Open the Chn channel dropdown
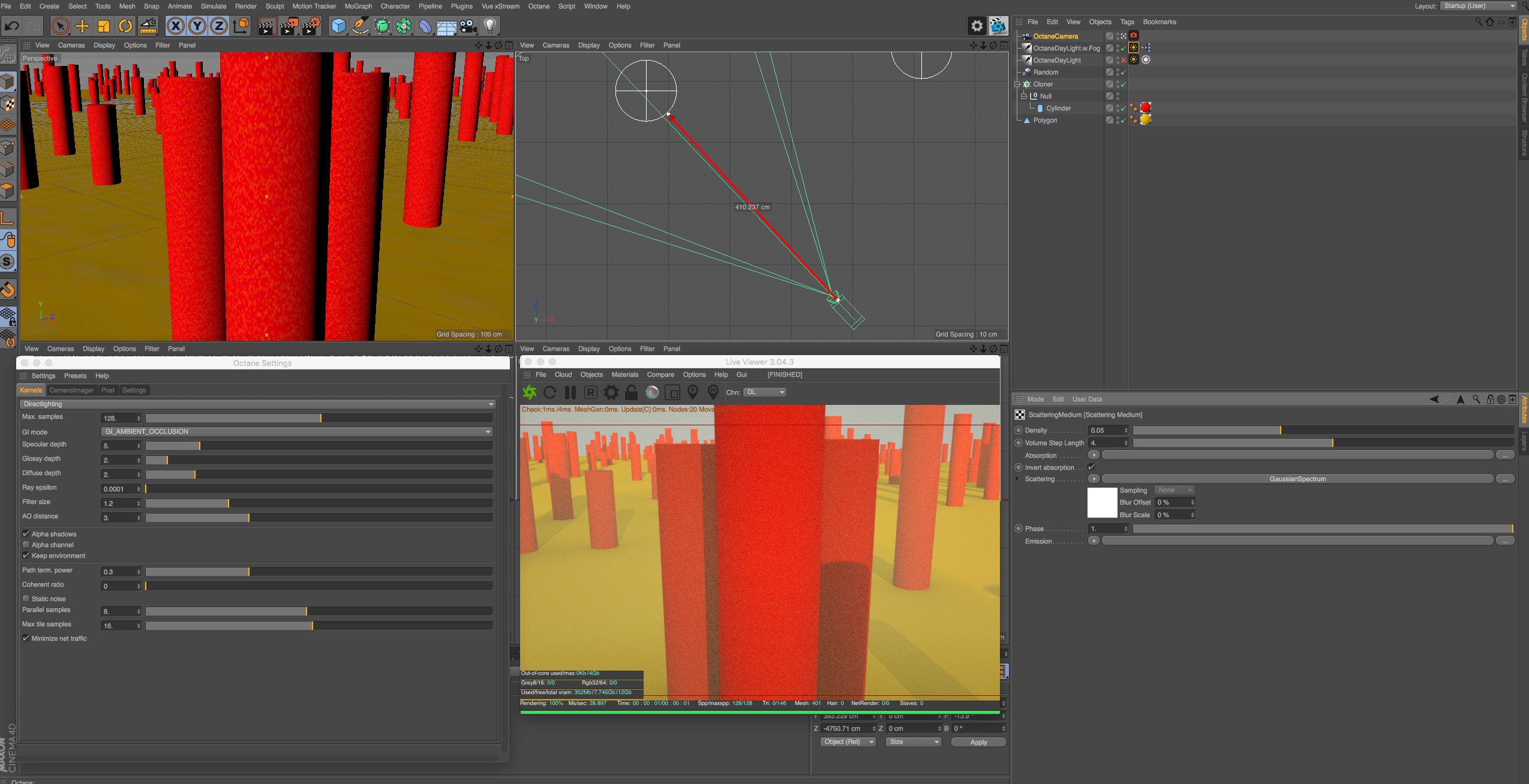The height and width of the screenshot is (784, 1529). point(765,392)
